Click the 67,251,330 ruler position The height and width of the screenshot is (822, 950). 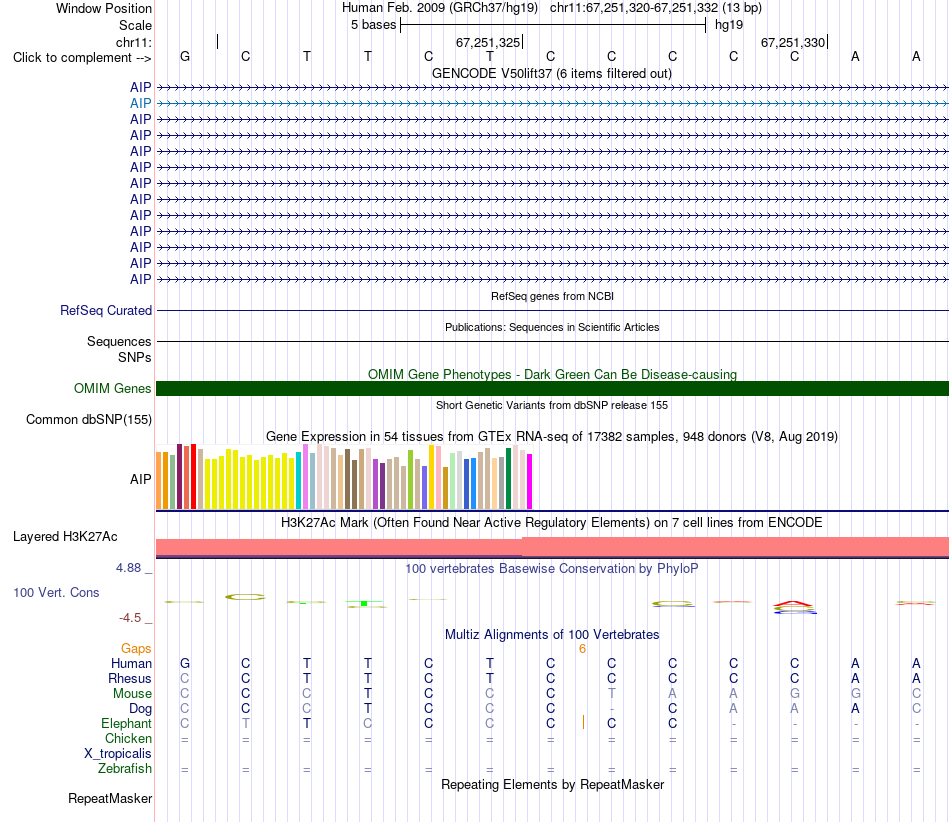click(x=793, y=42)
